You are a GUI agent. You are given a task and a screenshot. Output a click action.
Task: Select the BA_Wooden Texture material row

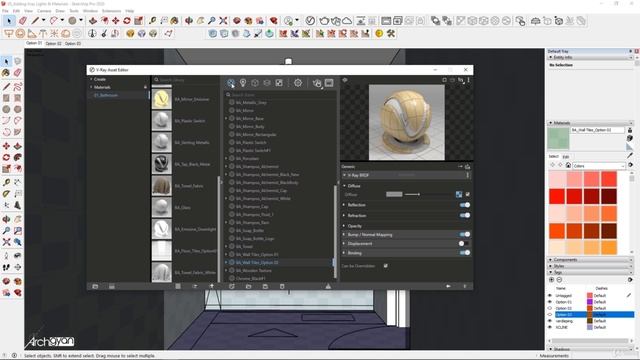click(x=280, y=270)
